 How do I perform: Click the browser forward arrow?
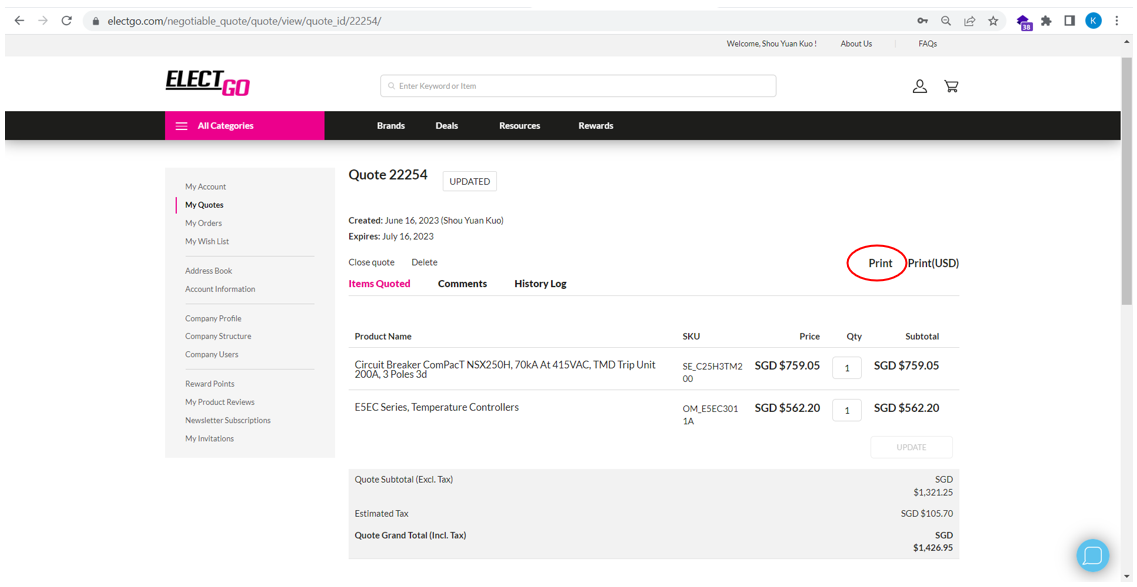pos(43,21)
